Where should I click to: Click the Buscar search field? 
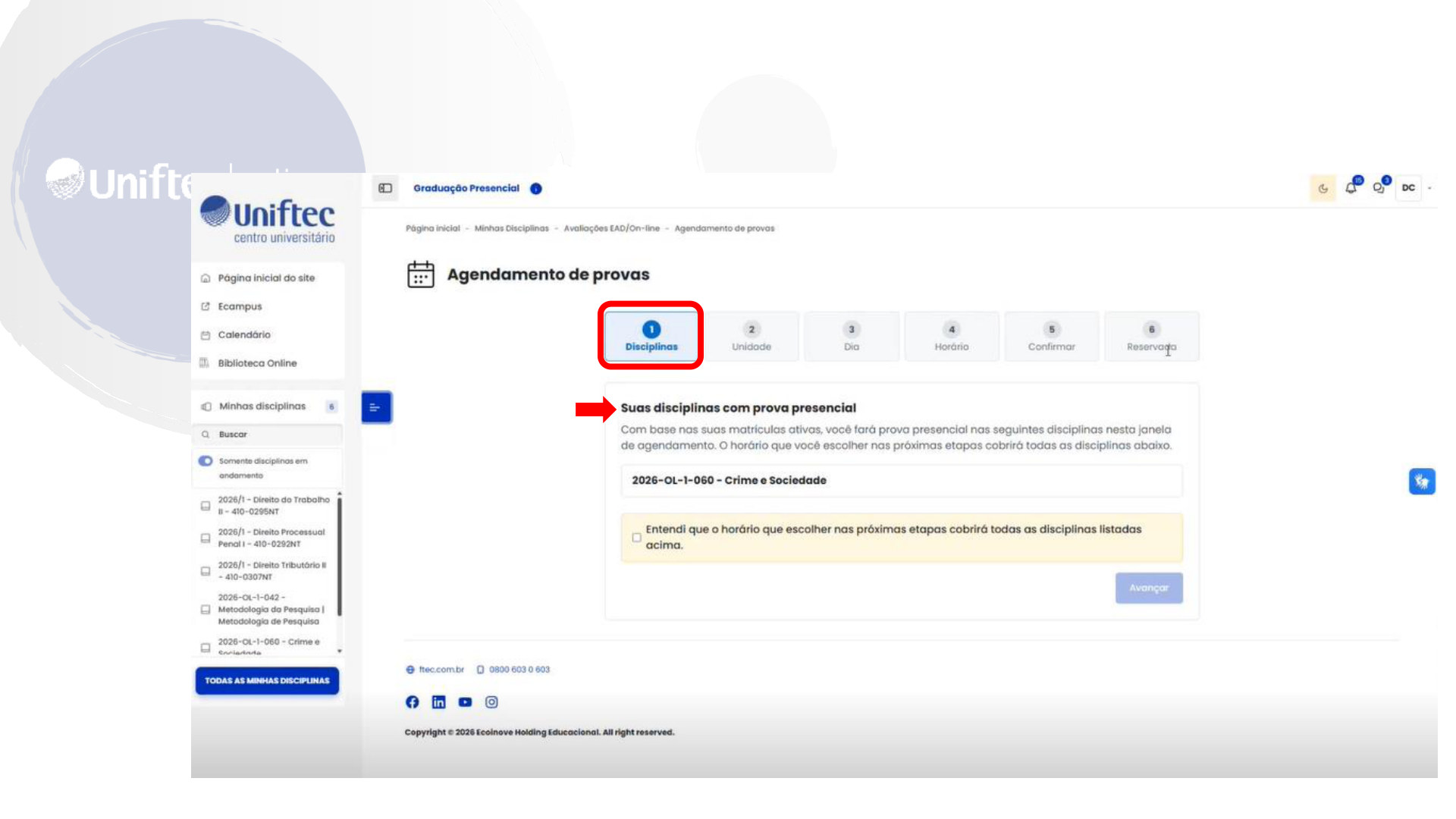(268, 435)
